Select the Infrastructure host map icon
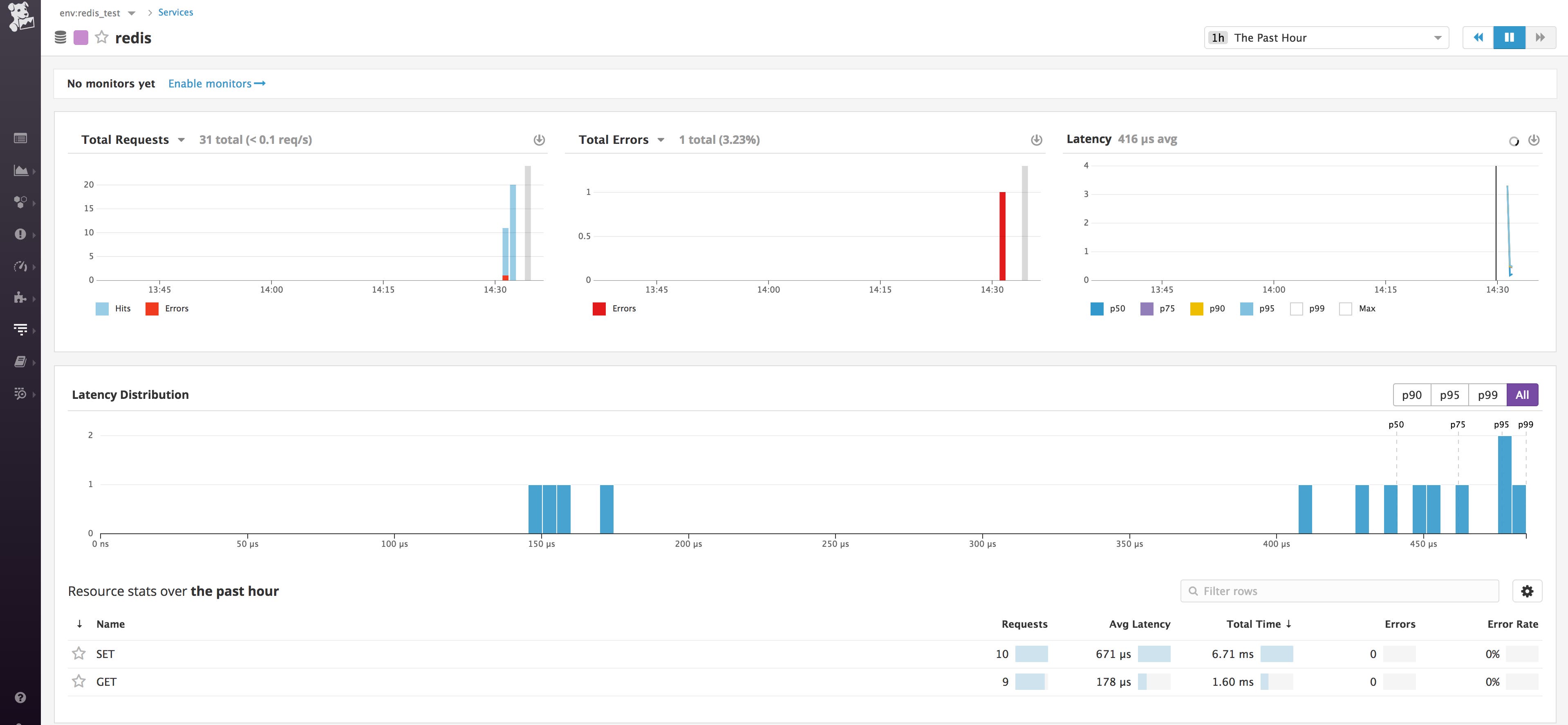 (21, 202)
